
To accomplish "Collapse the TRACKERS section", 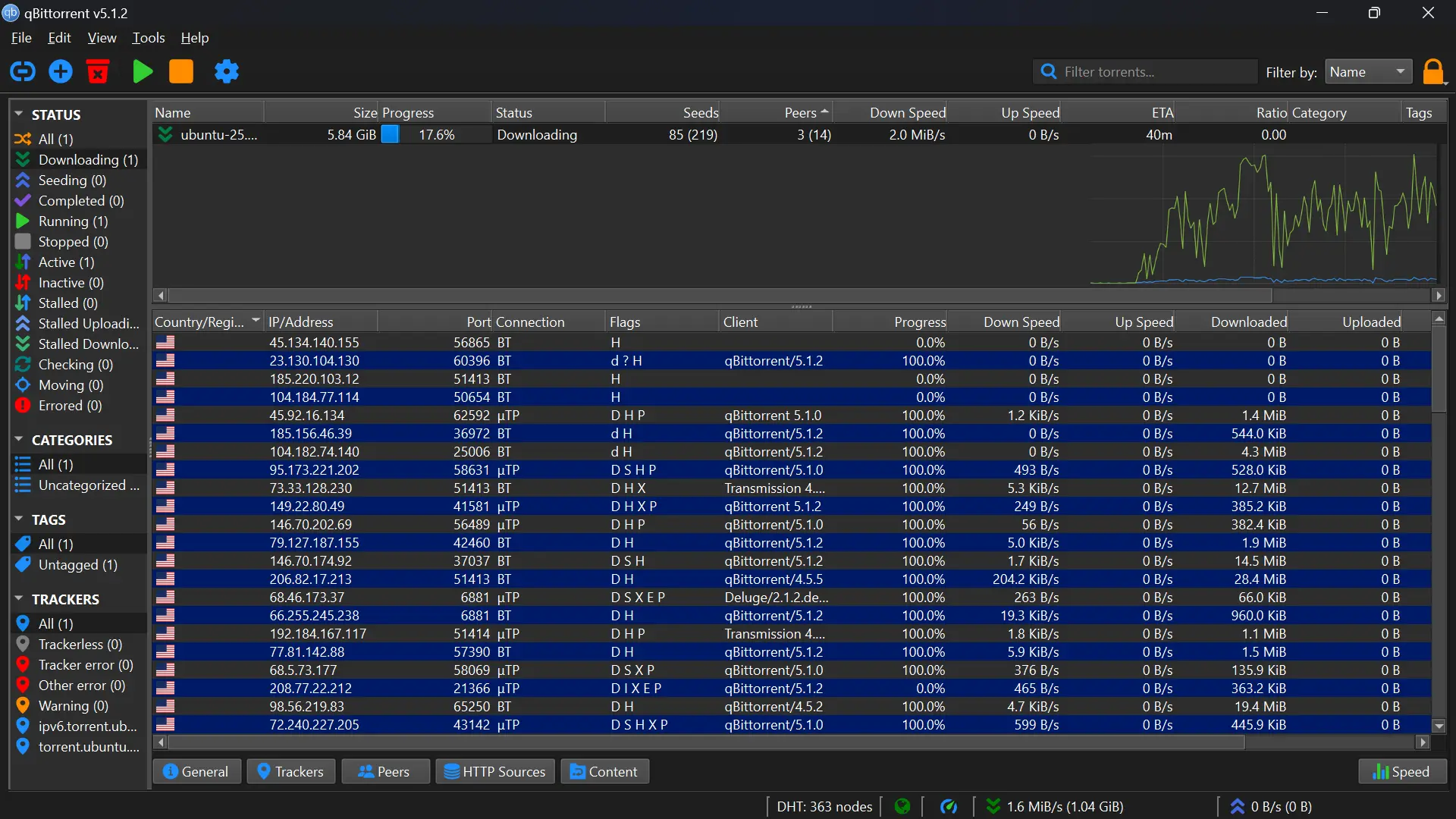I will [x=19, y=598].
